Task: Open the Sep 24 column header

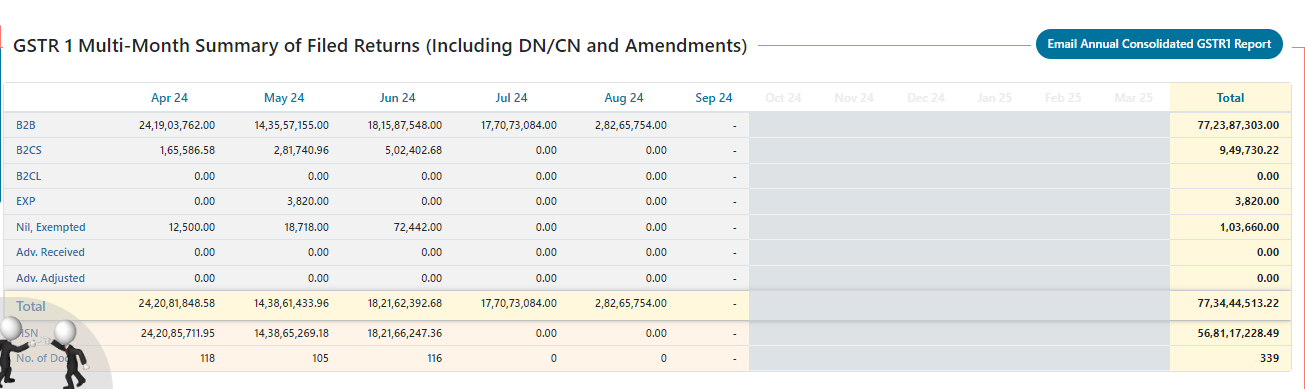Action: [x=714, y=98]
